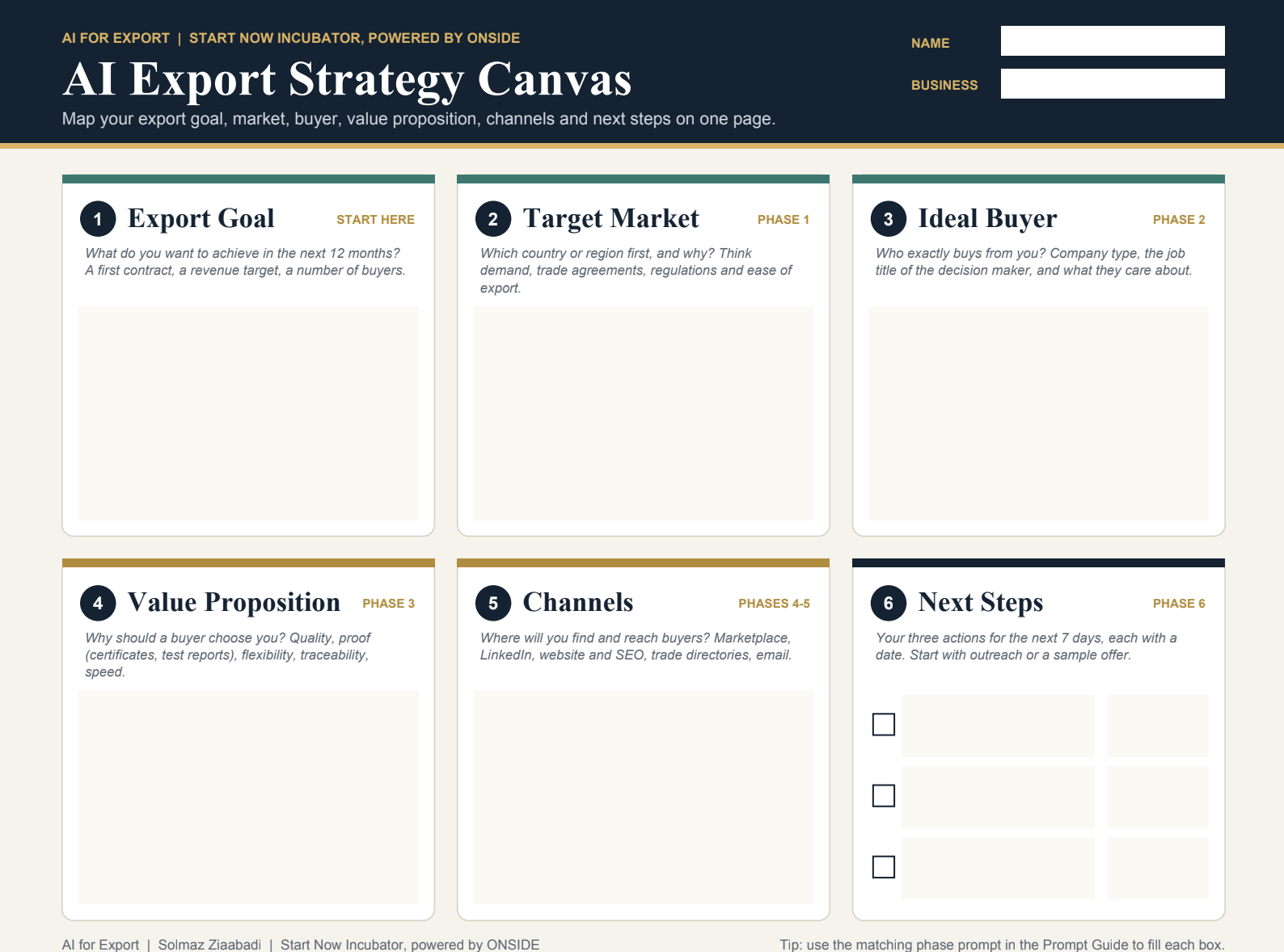Tick the third Next Steps checkbox
The height and width of the screenshot is (952, 1284).
[x=884, y=867]
